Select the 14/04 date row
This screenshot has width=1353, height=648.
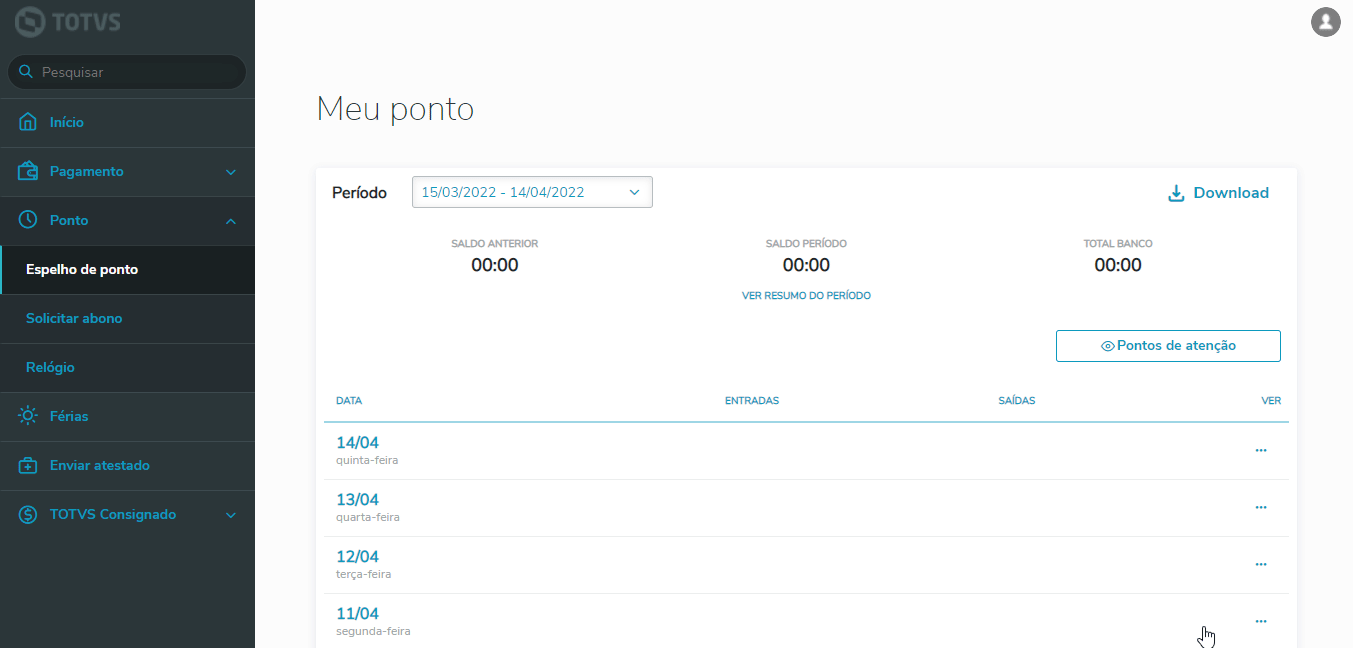click(x=806, y=451)
